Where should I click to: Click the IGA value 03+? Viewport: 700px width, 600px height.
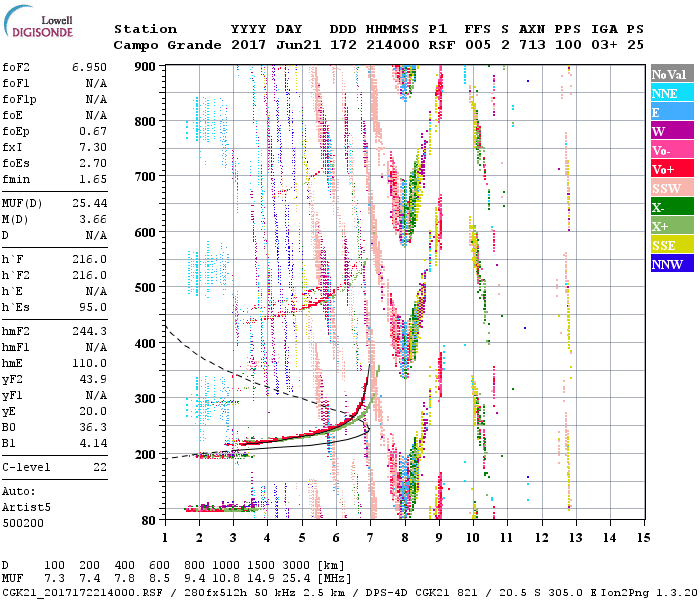coord(604,45)
